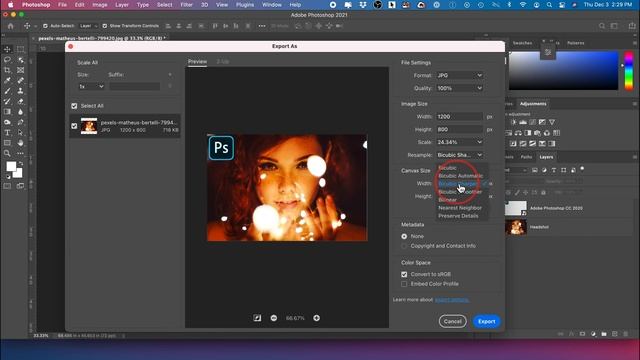Select the Pen tool
Image resolution: width=640 pixels, height=360 pixels.
(20, 122)
